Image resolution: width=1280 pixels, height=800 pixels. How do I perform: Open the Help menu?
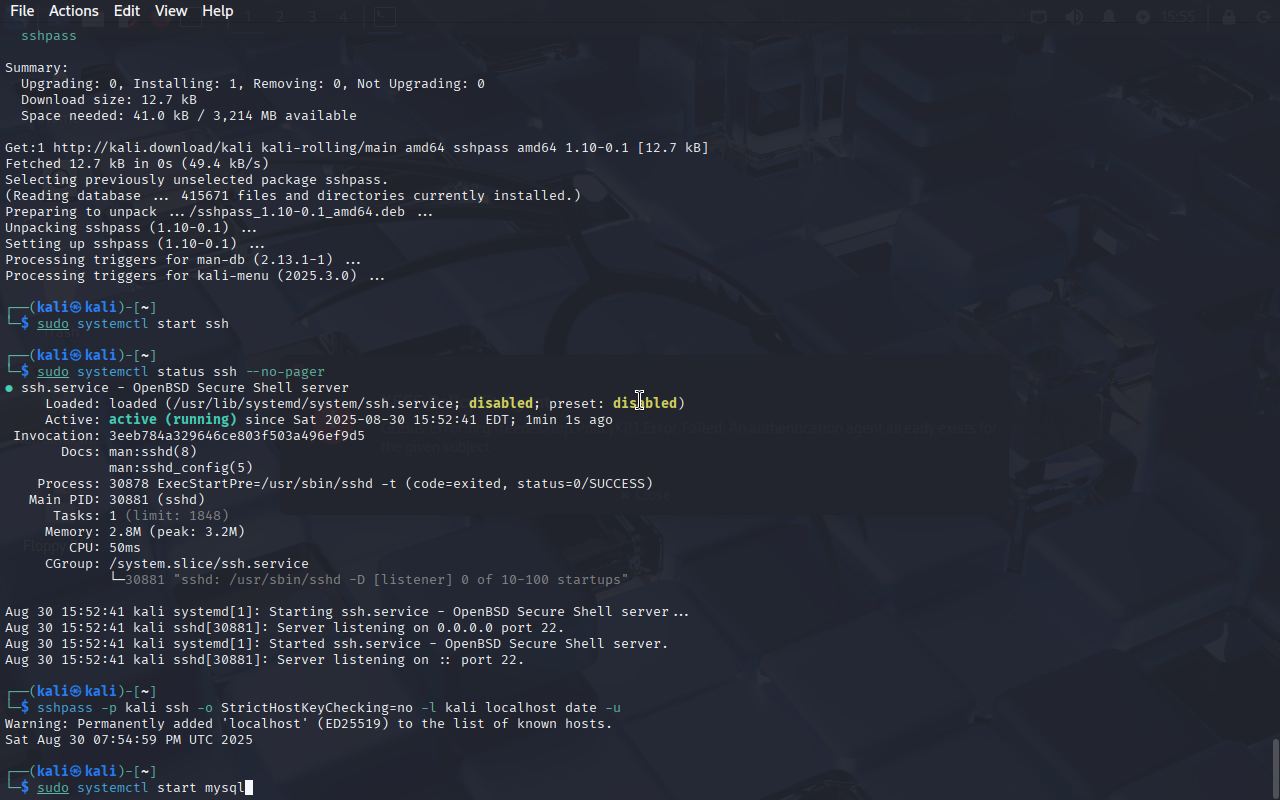217,11
